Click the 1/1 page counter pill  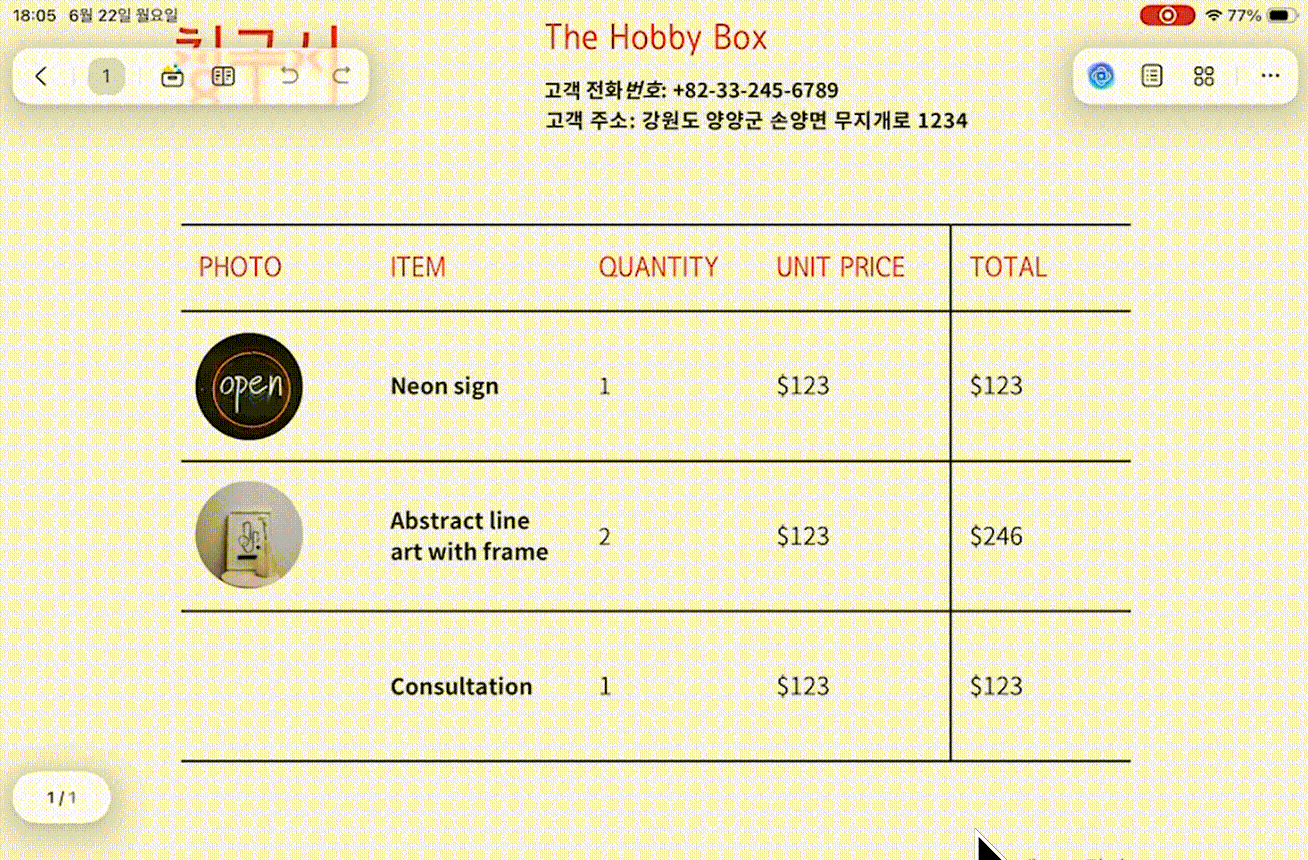tap(62, 797)
